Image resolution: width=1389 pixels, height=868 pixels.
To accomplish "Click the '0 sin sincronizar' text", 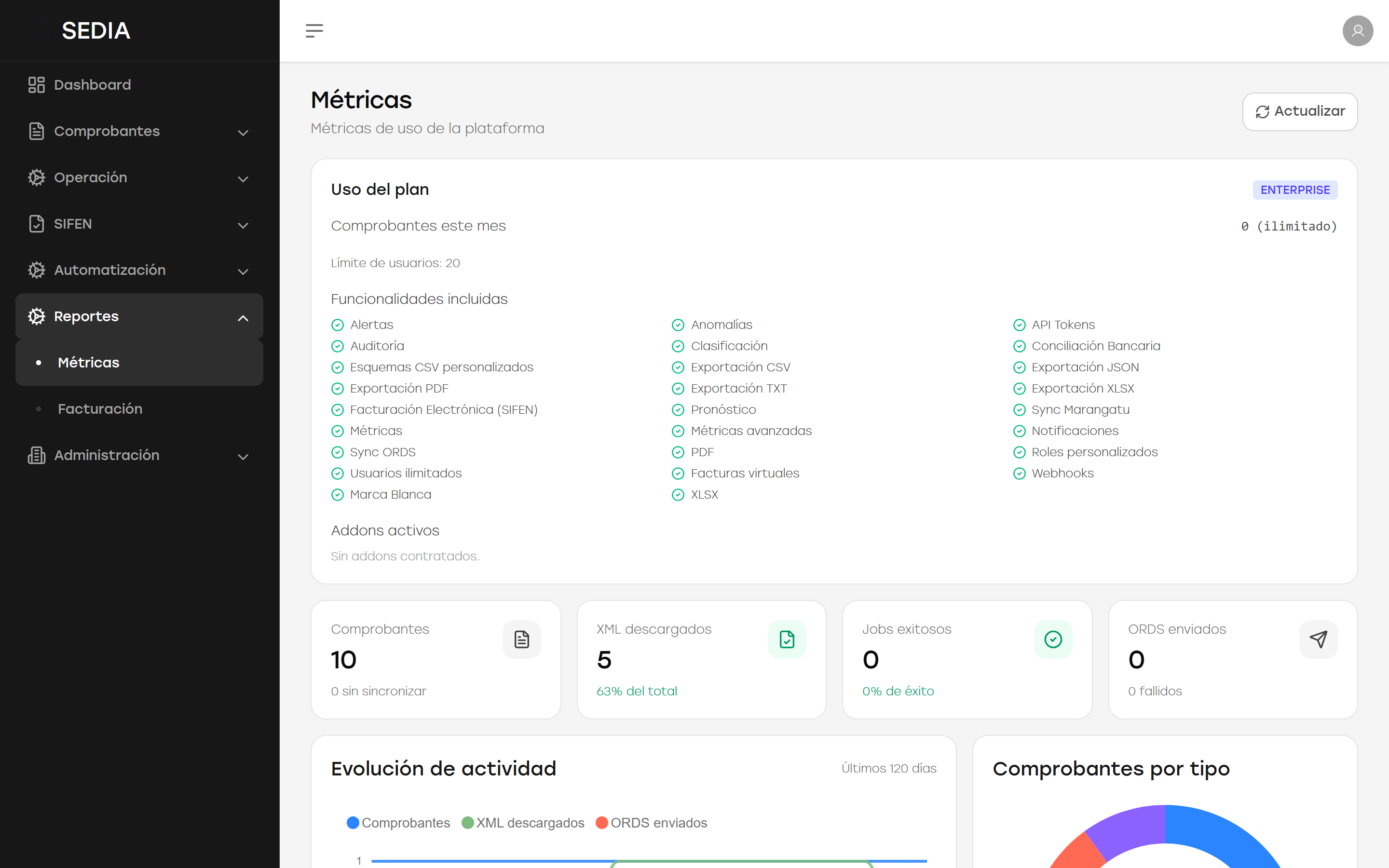I will pos(378,691).
